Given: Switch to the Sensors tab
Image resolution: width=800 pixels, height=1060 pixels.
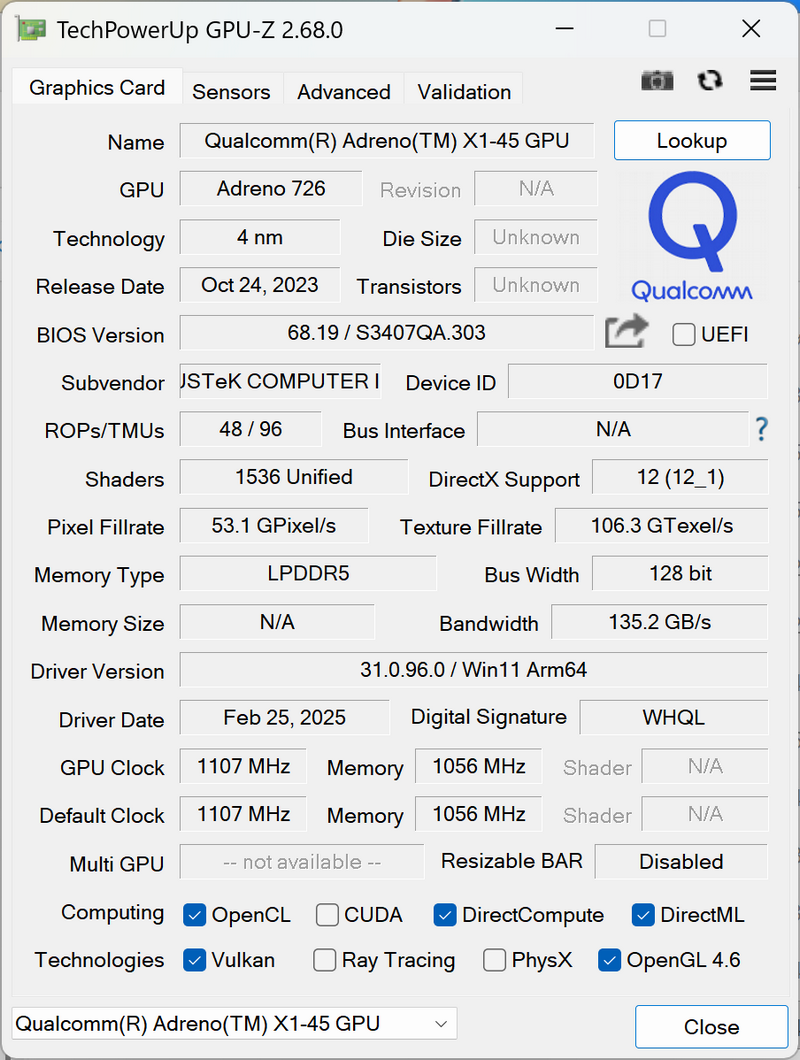Looking at the screenshot, I should coord(231,91).
